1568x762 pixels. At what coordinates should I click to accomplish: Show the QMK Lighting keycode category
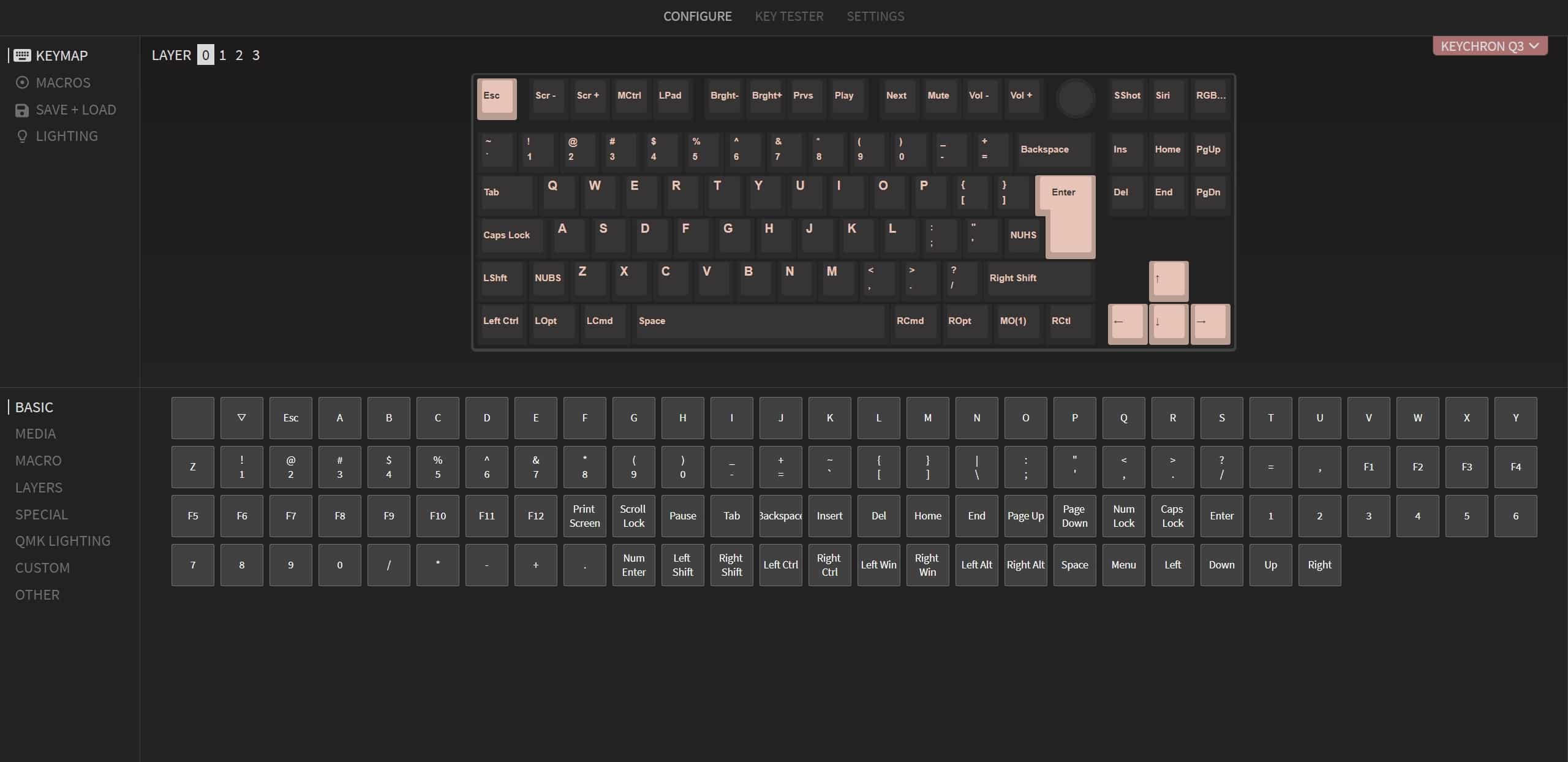tap(62, 541)
